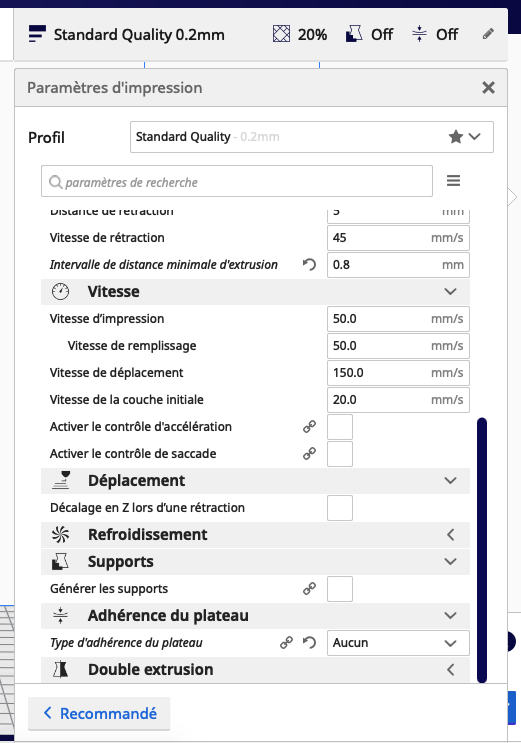Focus the paramètres de recherche field
This screenshot has height=743, width=521.
coord(237,181)
